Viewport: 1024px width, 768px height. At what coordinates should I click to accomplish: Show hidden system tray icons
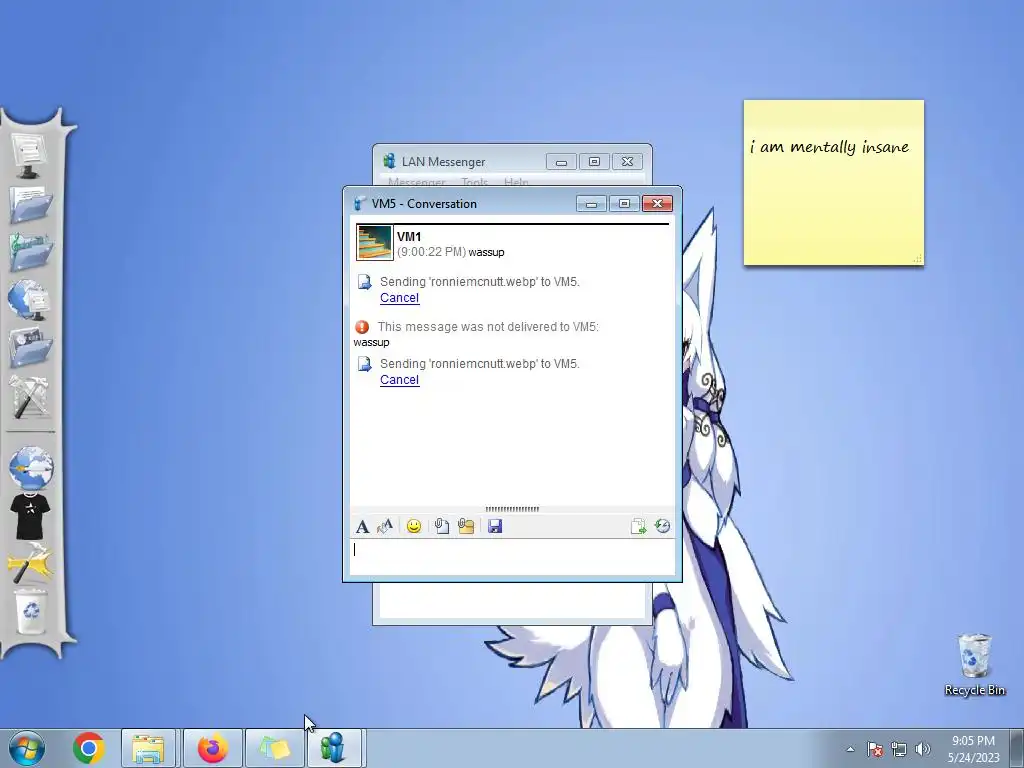click(850, 749)
